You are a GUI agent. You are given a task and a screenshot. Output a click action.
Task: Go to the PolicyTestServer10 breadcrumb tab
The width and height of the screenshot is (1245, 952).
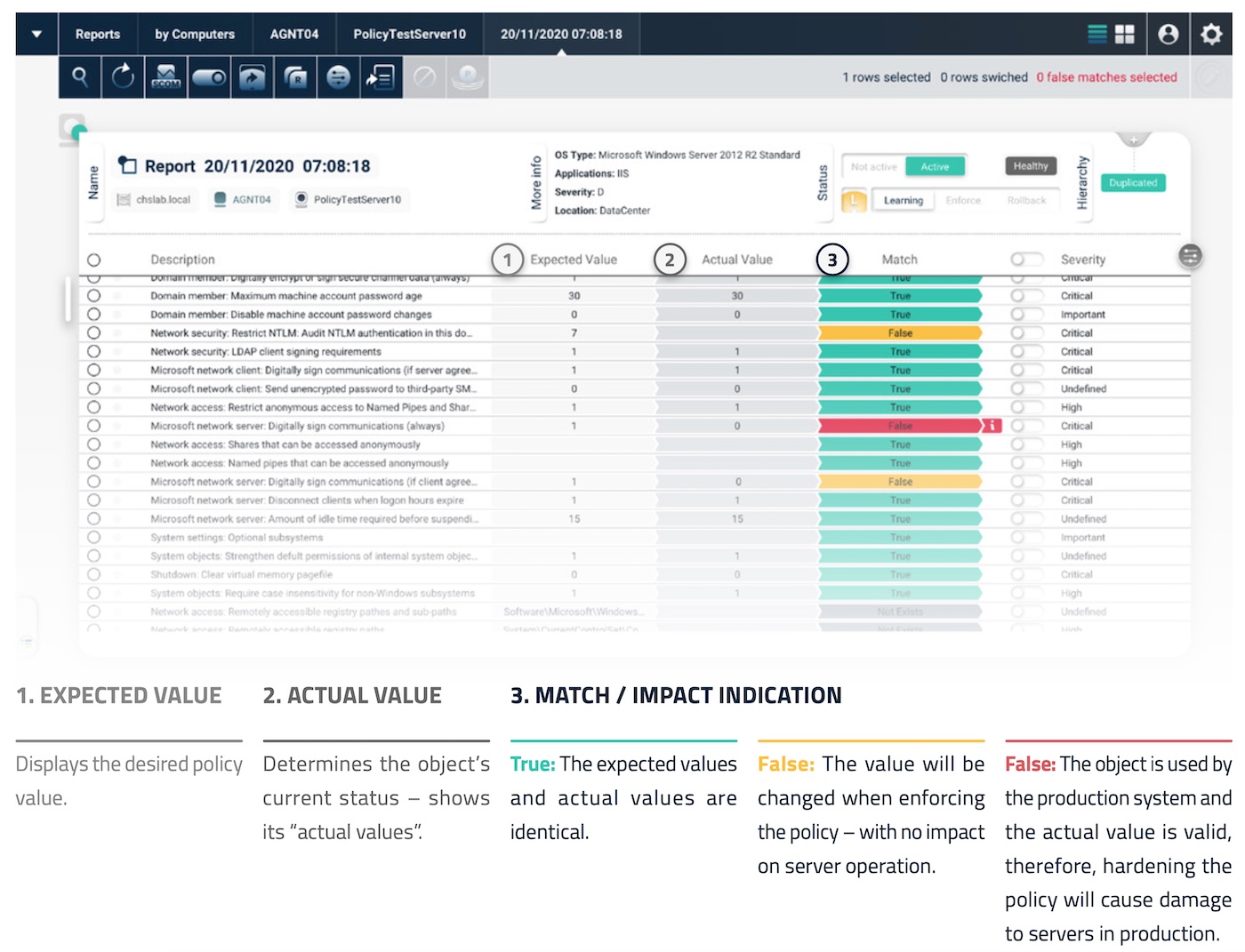coord(409,34)
